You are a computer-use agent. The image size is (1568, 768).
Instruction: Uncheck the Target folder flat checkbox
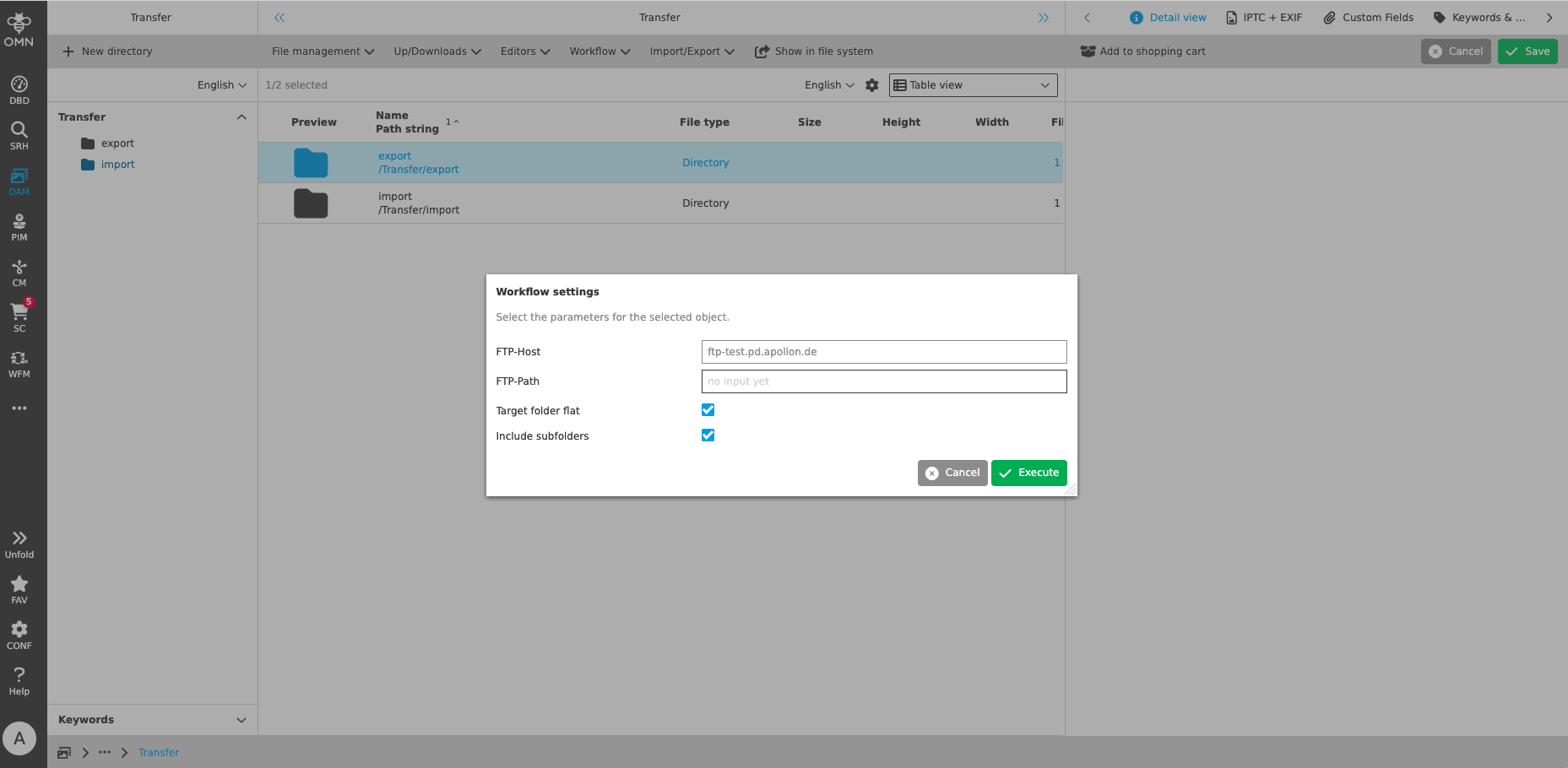pos(708,410)
